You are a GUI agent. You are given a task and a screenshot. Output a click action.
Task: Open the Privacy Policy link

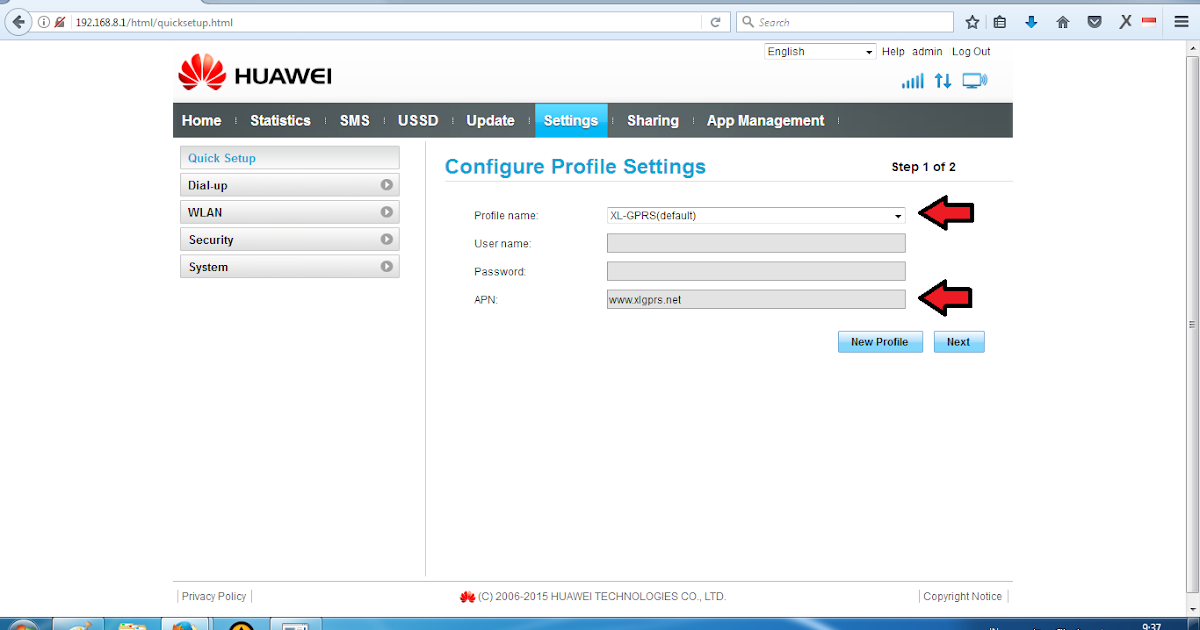[x=214, y=596]
